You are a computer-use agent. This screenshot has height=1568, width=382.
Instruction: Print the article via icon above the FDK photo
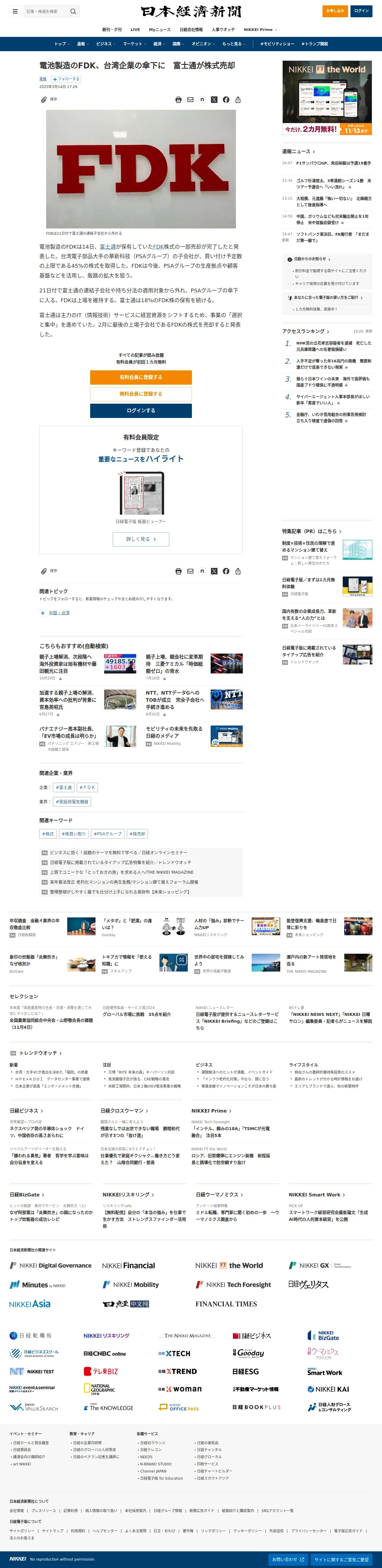point(178,100)
